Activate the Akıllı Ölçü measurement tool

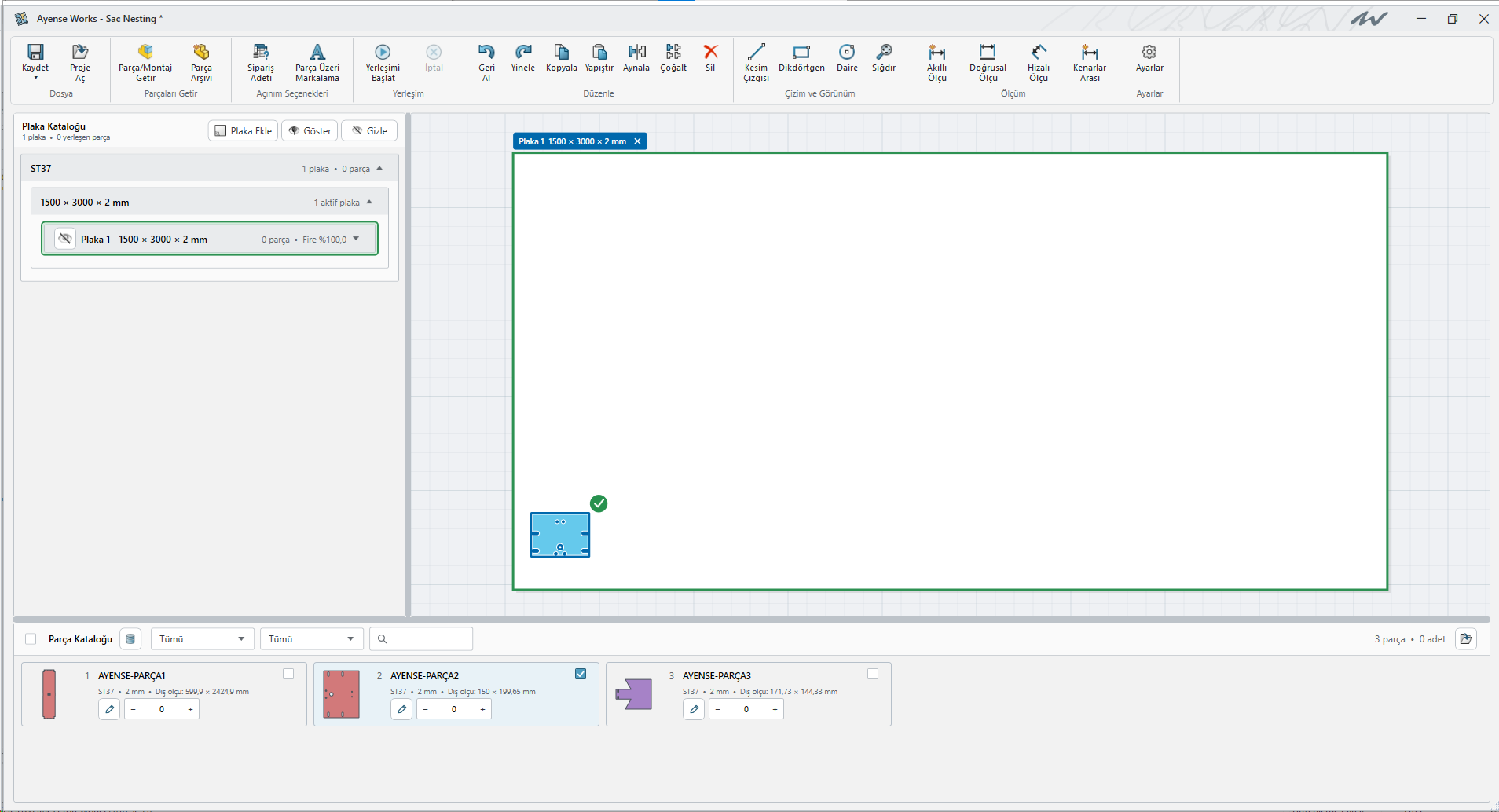coord(936,62)
